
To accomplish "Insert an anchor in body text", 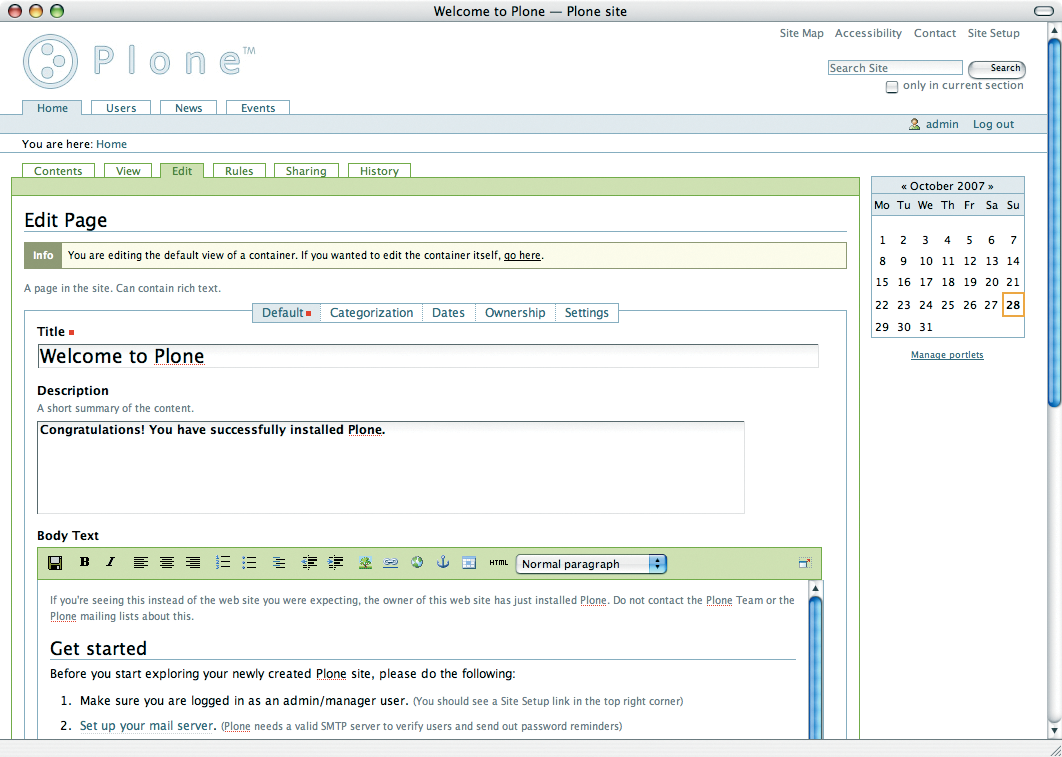I will (443, 562).
